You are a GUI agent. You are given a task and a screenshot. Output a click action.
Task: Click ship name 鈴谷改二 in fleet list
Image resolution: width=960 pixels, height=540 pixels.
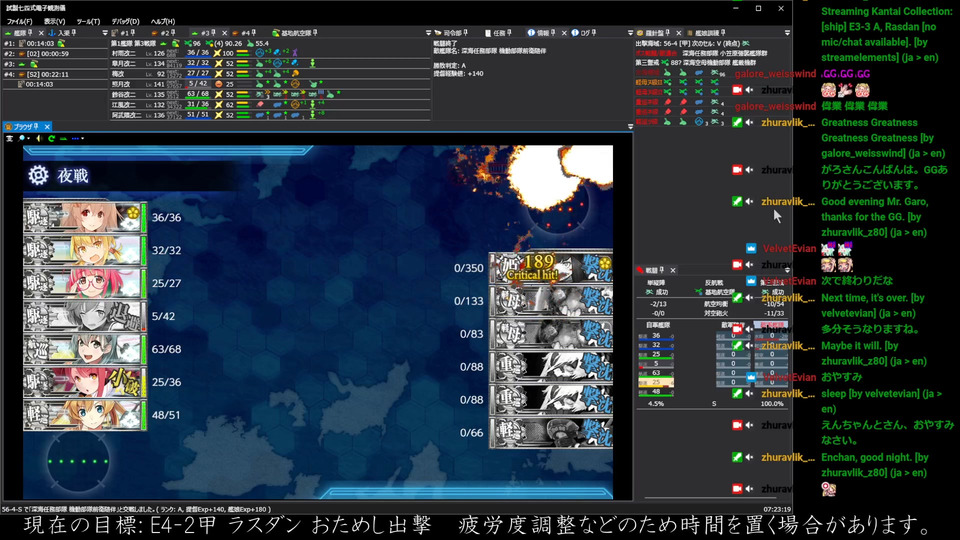124,94
